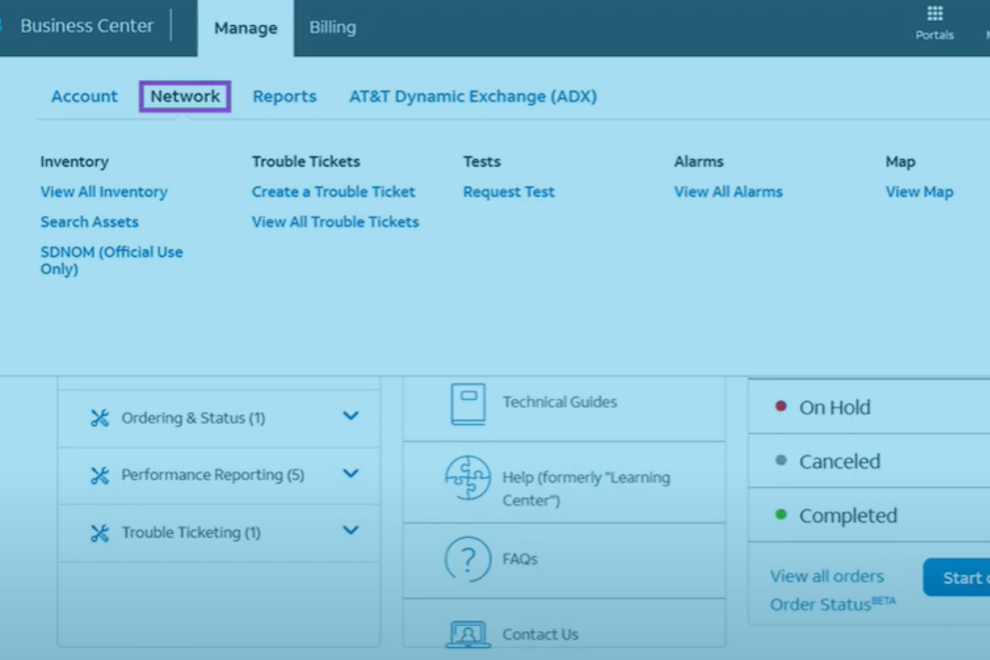Expand the Performance Reporting chevron

pyautogui.click(x=350, y=473)
